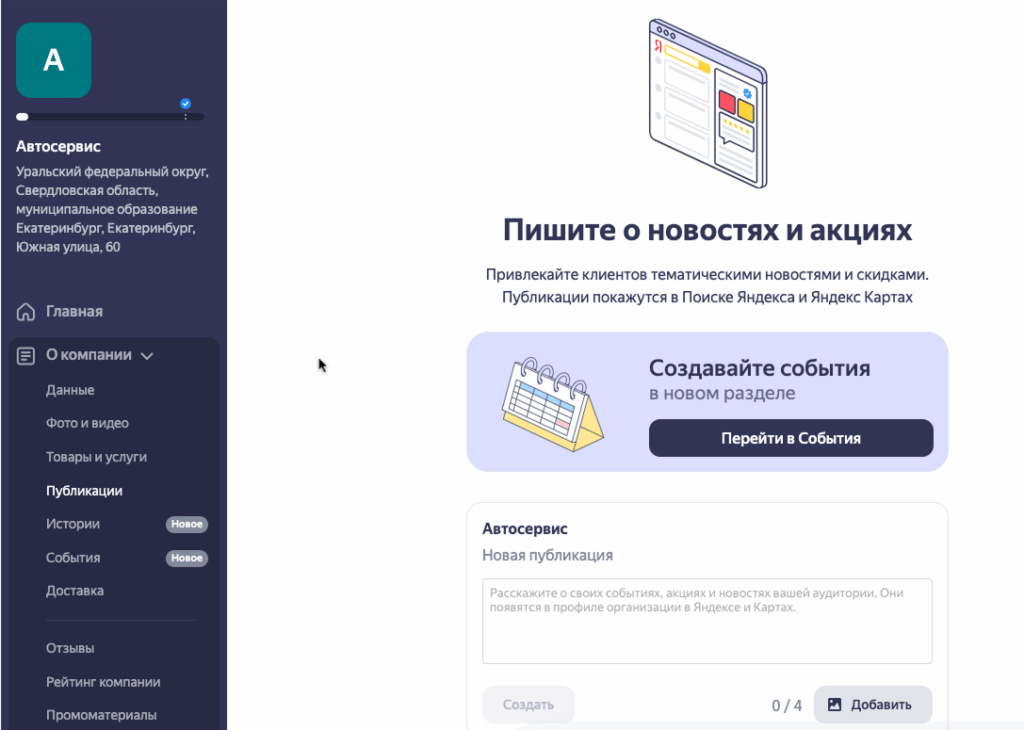
Task: Click the Автосервис company name in sidebar
Action: point(58,146)
